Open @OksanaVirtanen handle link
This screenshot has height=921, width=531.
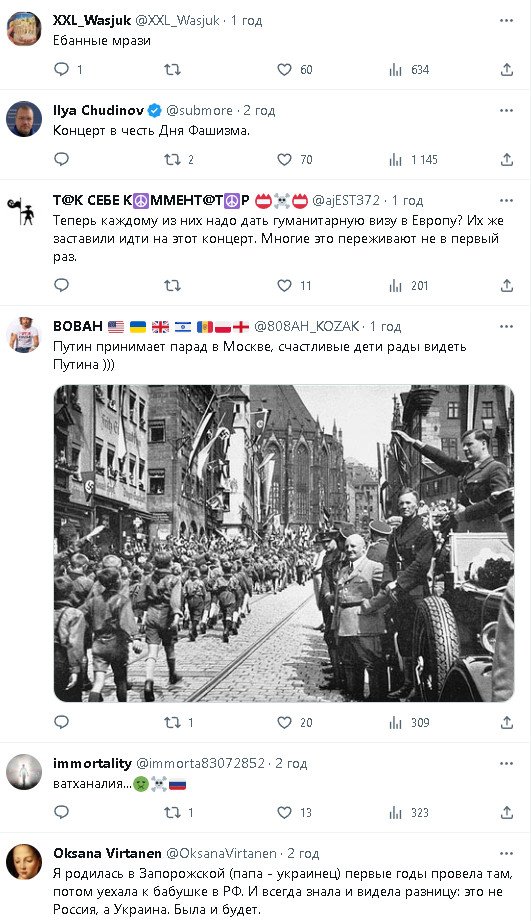tap(221, 853)
